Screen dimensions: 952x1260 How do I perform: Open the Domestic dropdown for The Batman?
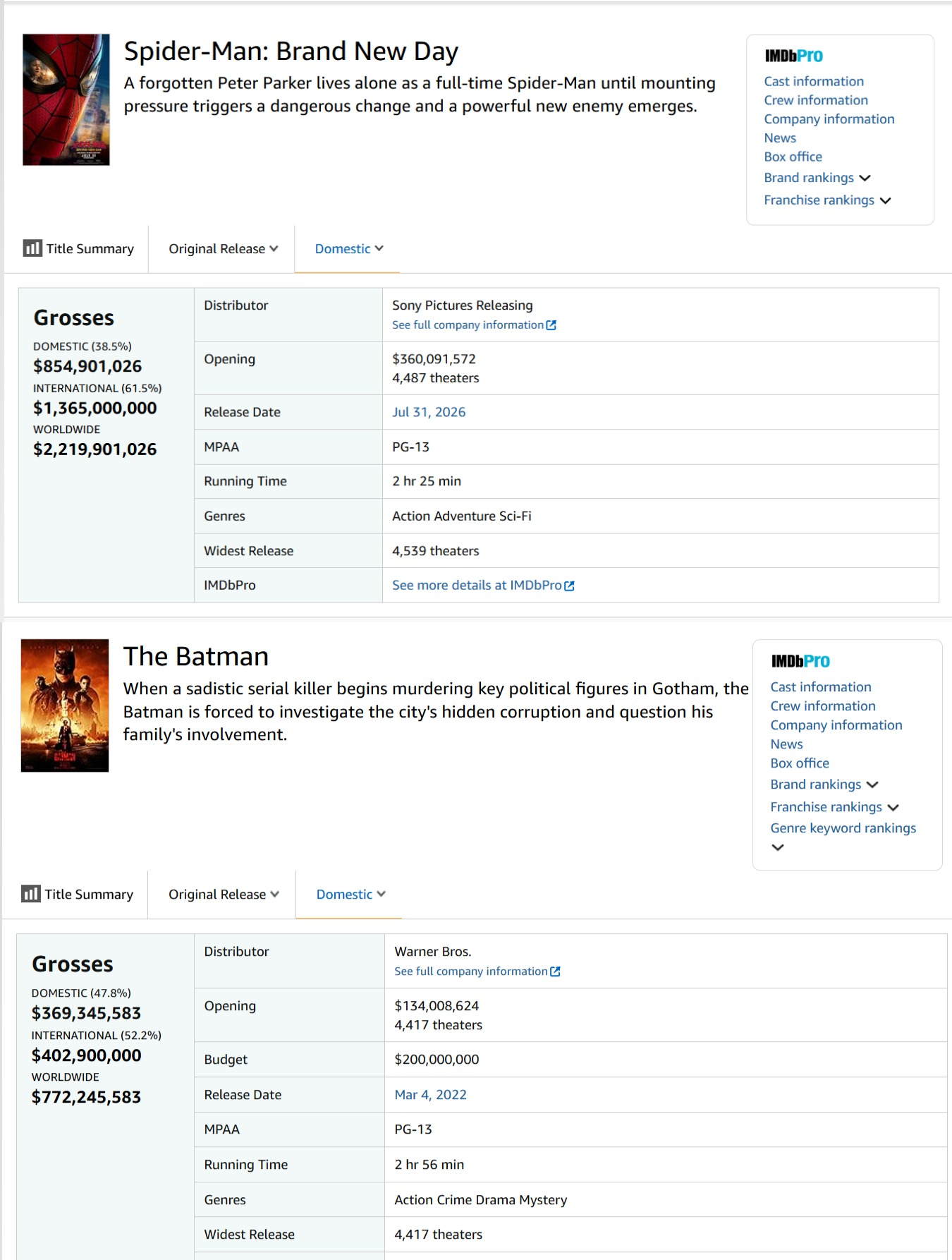pos(351,894)
